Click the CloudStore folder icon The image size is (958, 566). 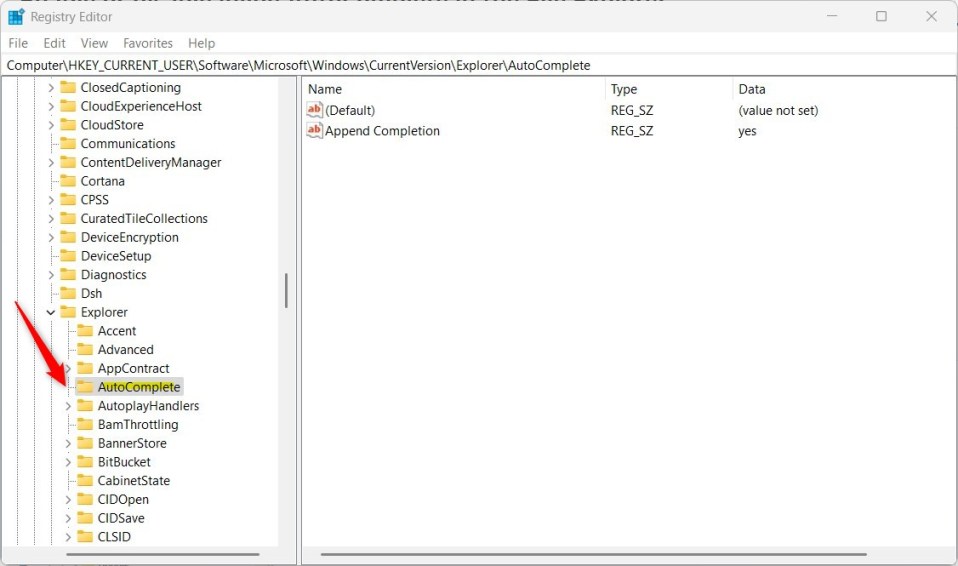[68, 125]
